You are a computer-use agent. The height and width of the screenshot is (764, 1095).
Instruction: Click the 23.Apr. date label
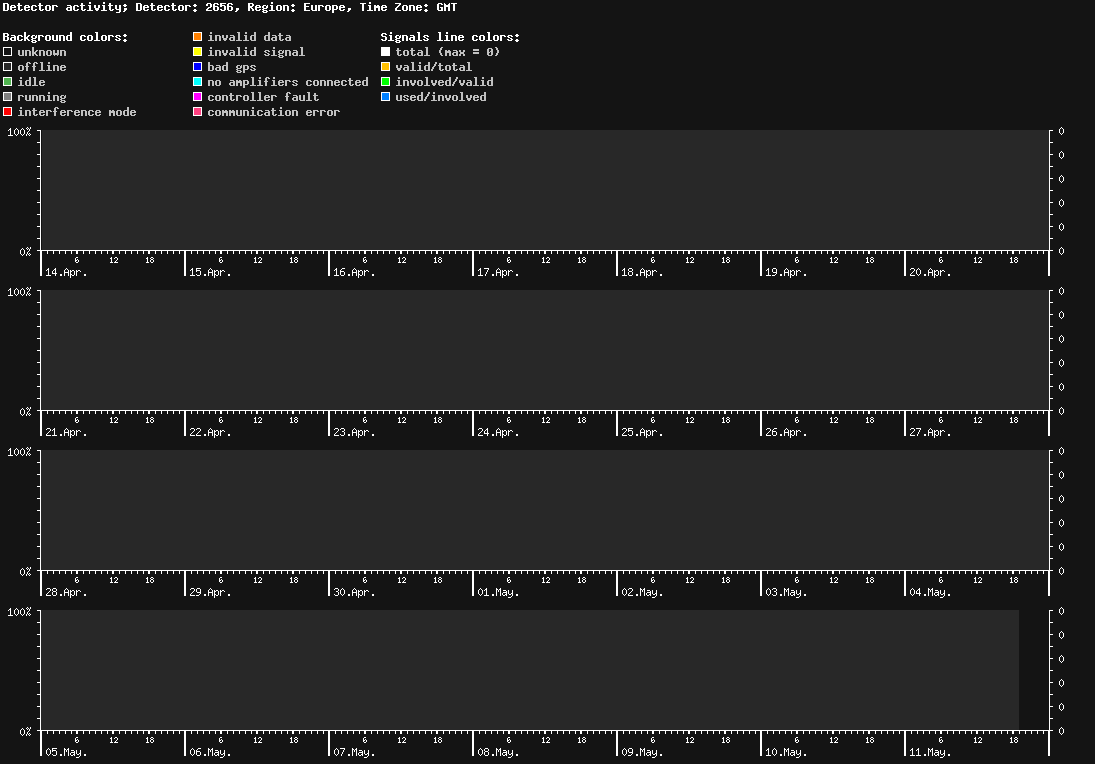[x=354, y=432]
